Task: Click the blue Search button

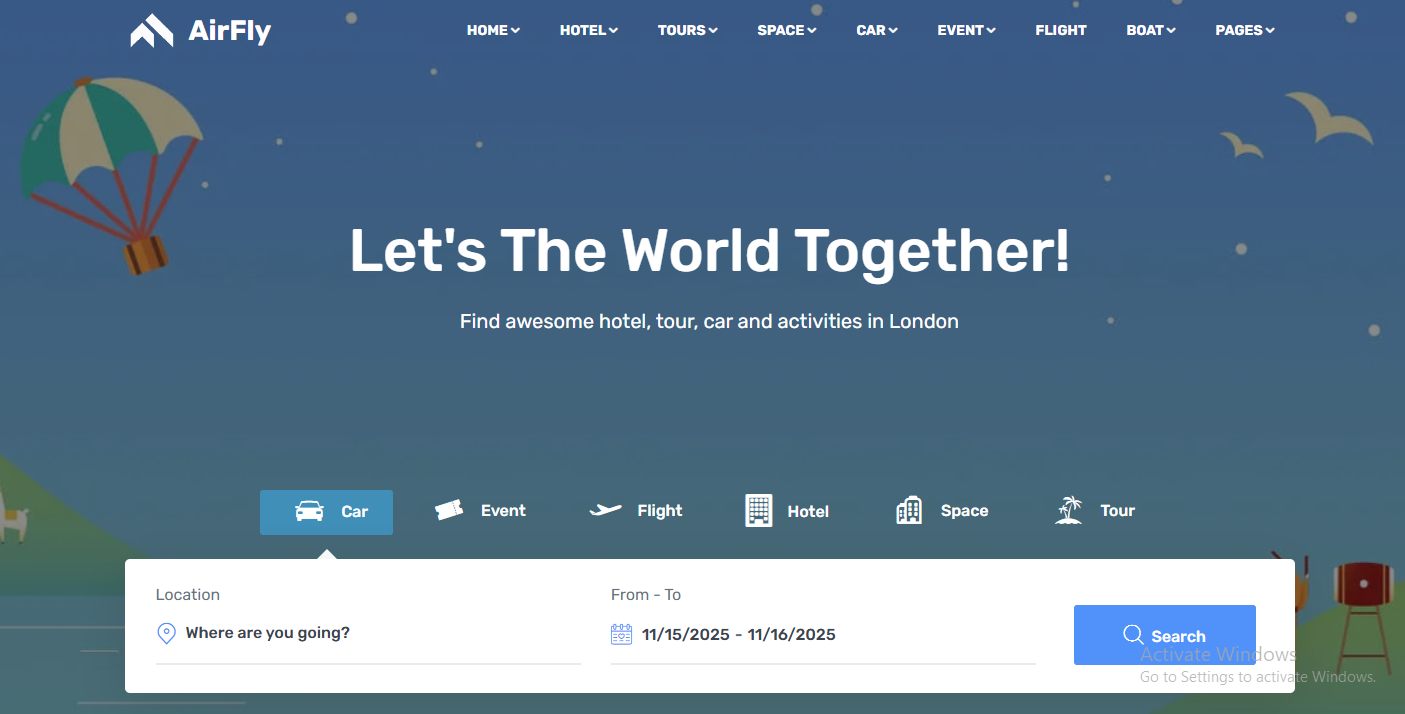Action: tap(1165, 635)
